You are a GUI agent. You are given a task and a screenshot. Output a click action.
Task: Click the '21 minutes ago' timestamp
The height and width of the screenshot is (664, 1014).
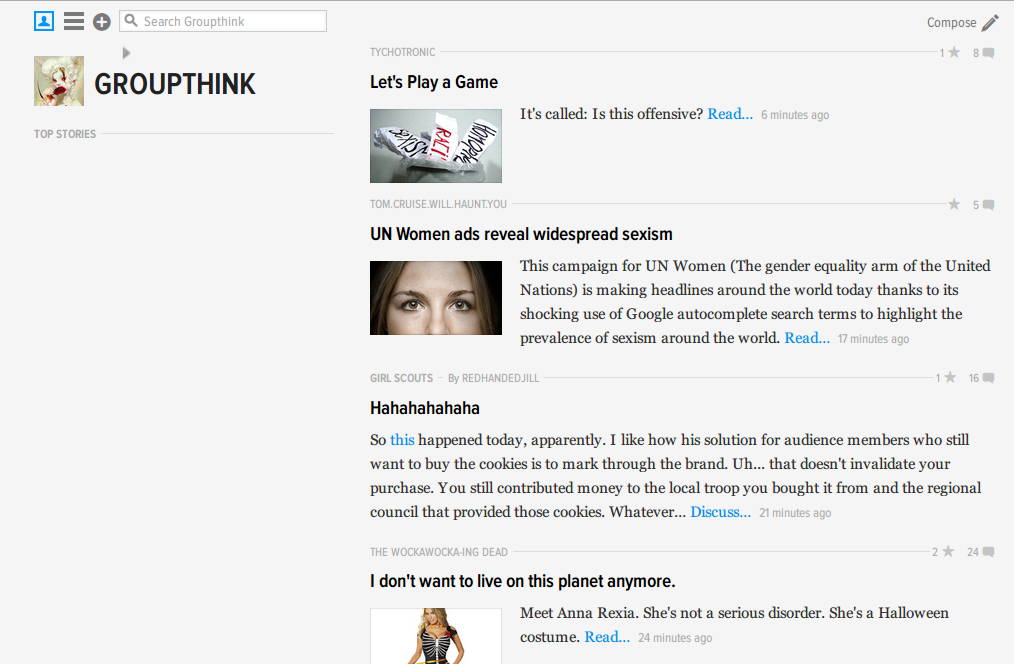coord(795,513)
